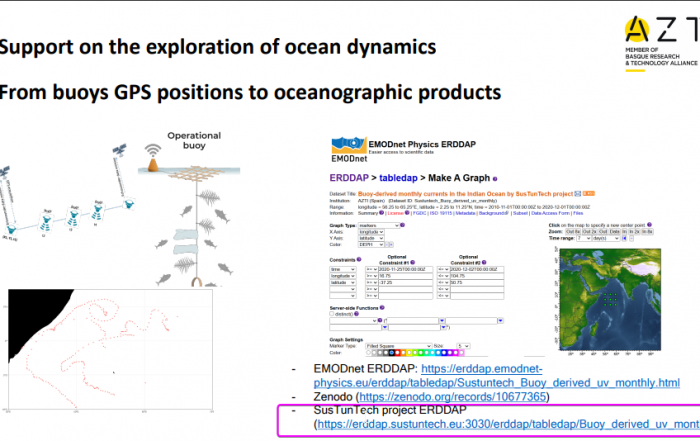Viewport: 700px width, 441px height.
Task: Open the SusTunTech project ERDDAP URL
Action: click(508, 424)
